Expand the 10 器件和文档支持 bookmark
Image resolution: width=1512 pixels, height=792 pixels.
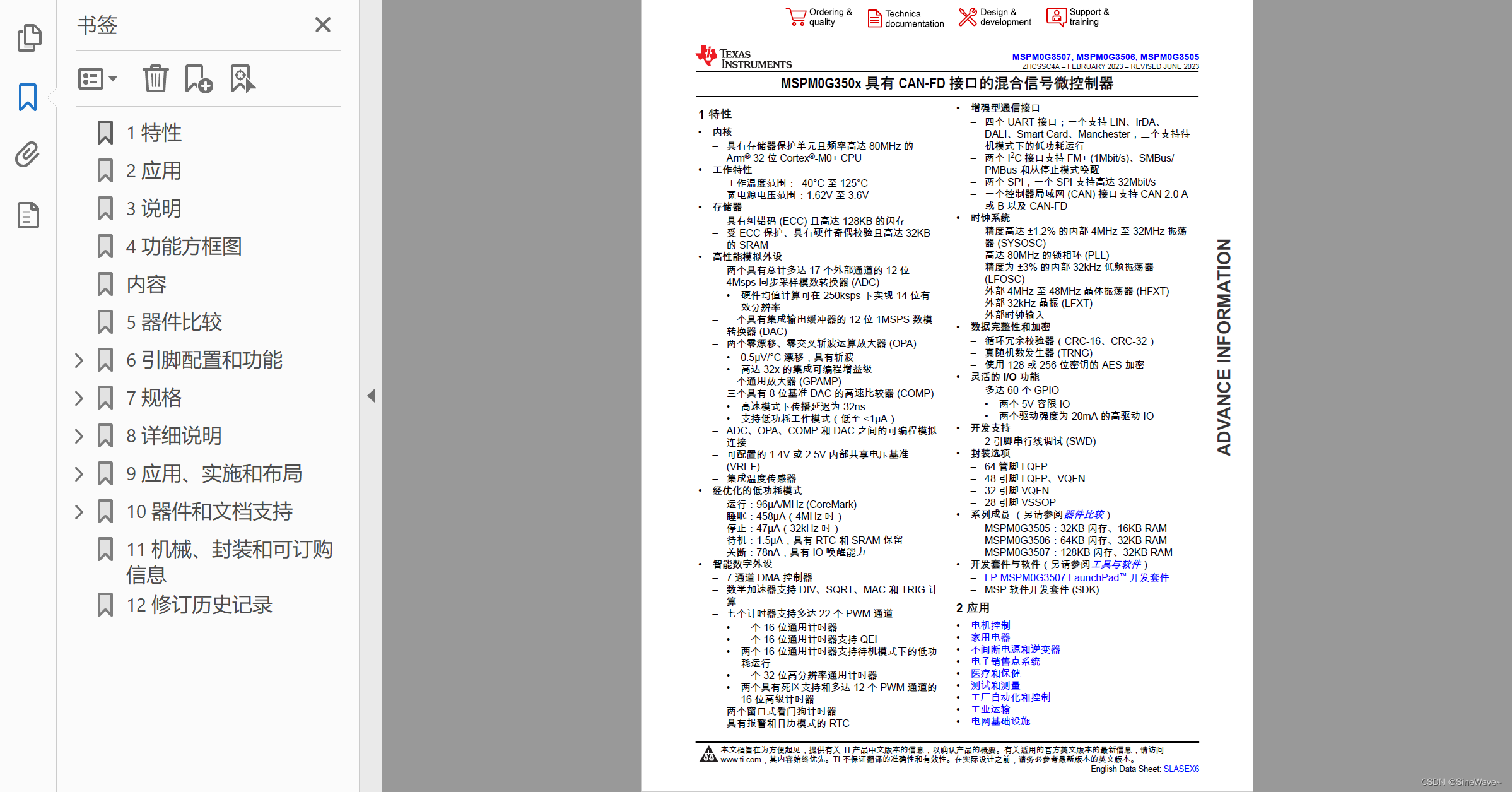[79, 512]
